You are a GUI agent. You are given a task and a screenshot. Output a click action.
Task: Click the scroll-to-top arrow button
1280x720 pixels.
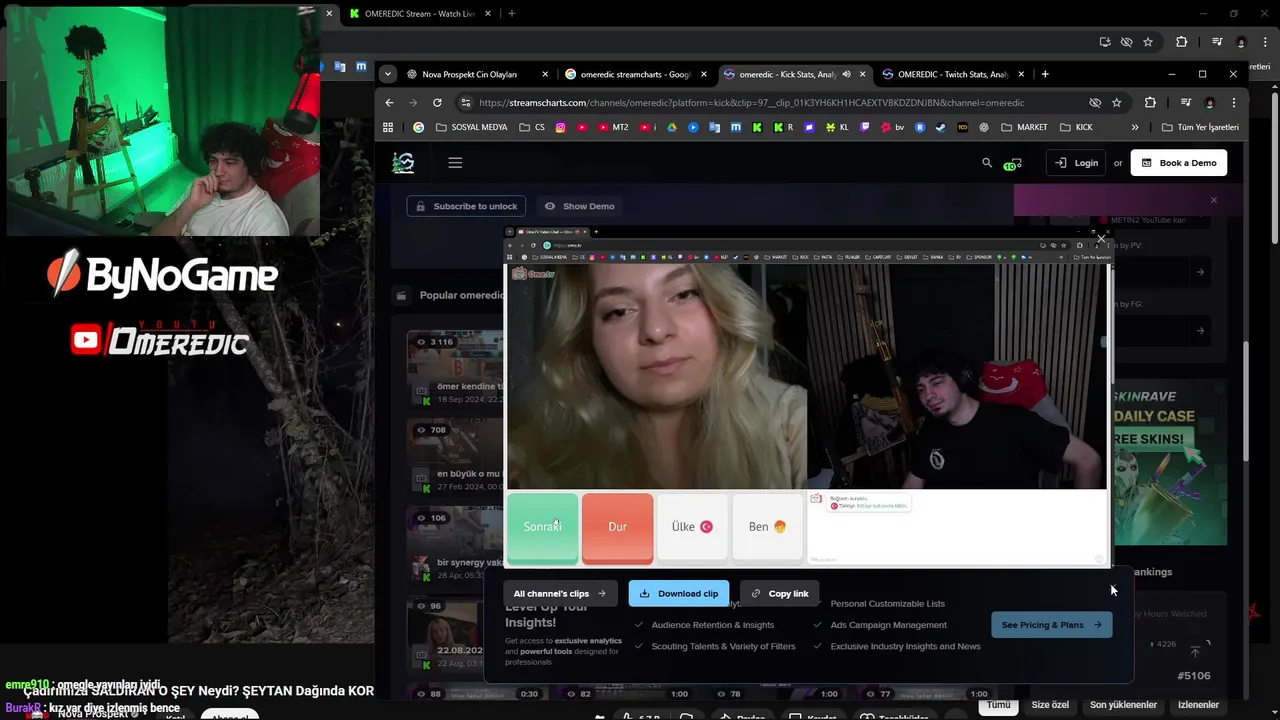pos(1195,651)
